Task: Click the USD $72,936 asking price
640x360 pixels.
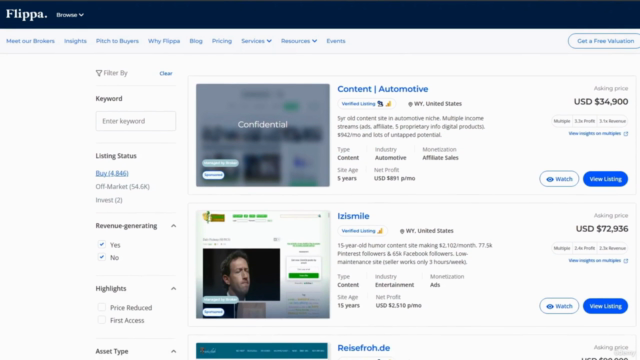Action: 602,229
